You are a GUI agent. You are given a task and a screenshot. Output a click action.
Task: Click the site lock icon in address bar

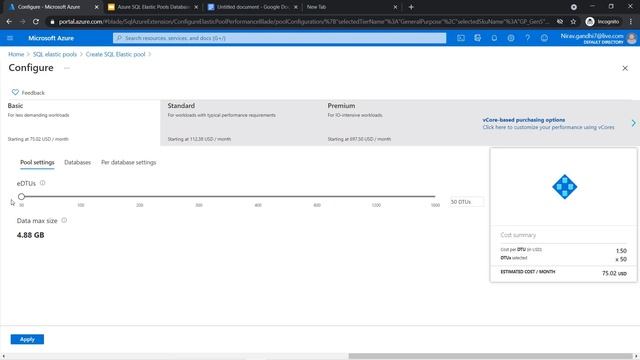tap(52, 22)
